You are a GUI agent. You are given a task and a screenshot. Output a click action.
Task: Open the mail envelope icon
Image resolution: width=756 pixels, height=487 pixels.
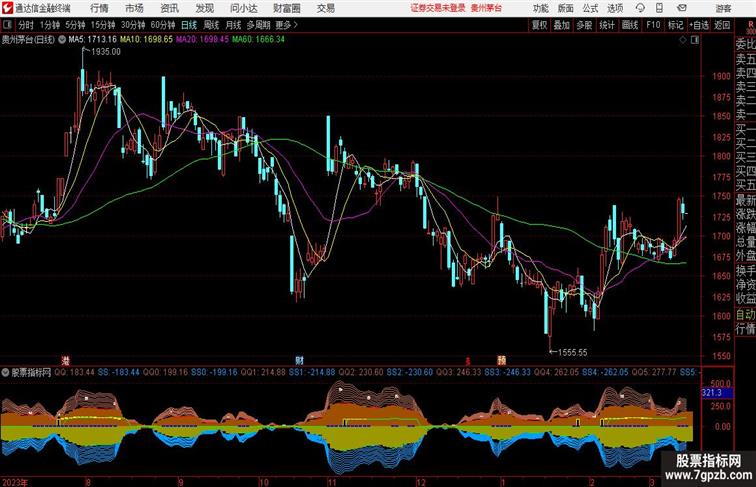click(x=682, y=8)
